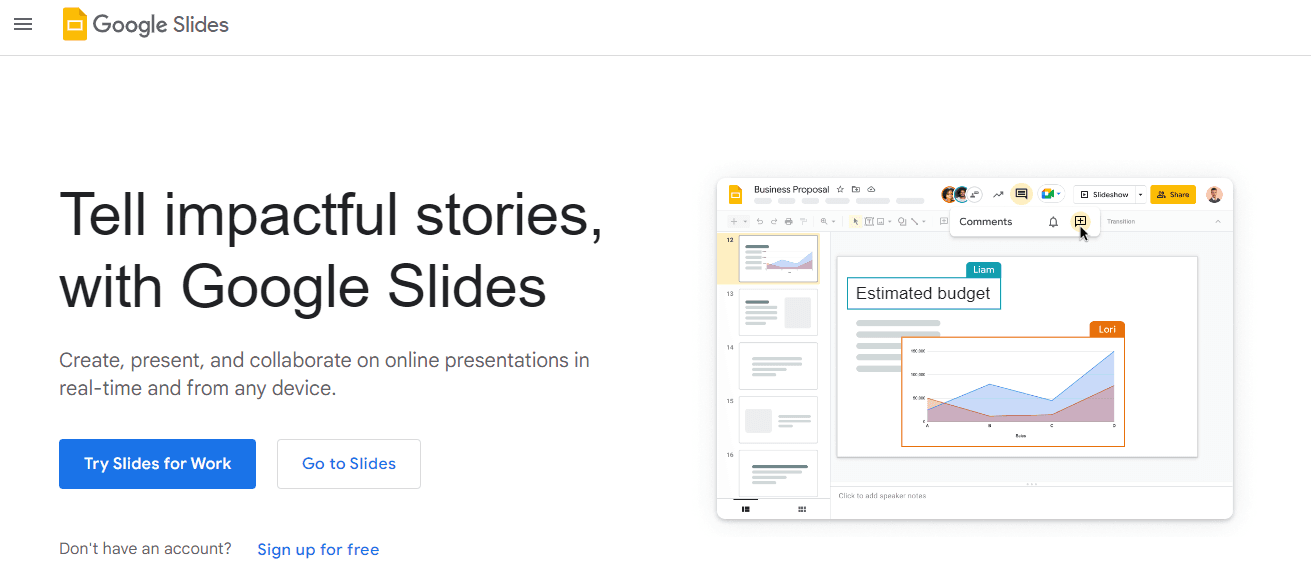
Task: Click the undo arrow in the toolbar
Action: point(760,221)
